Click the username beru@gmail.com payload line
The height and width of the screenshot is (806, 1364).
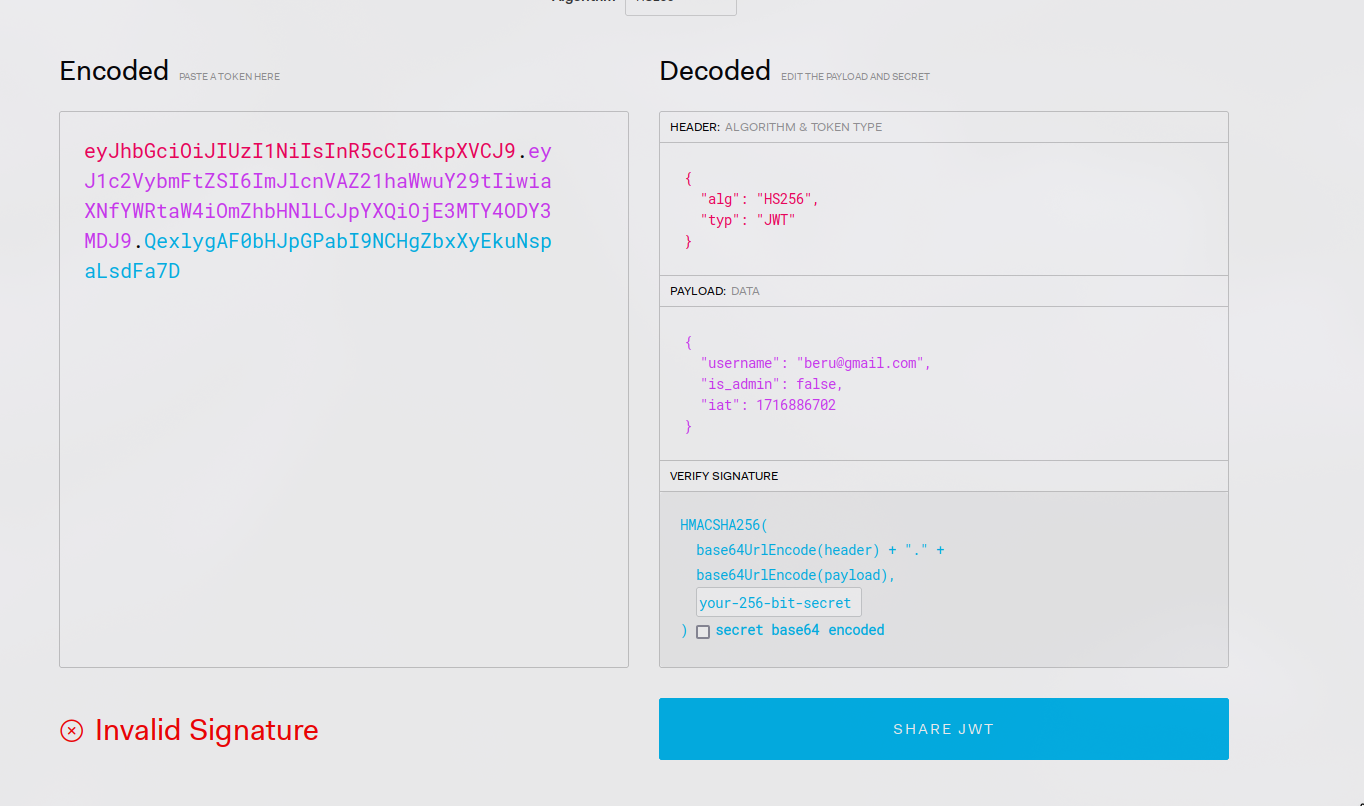815,363
